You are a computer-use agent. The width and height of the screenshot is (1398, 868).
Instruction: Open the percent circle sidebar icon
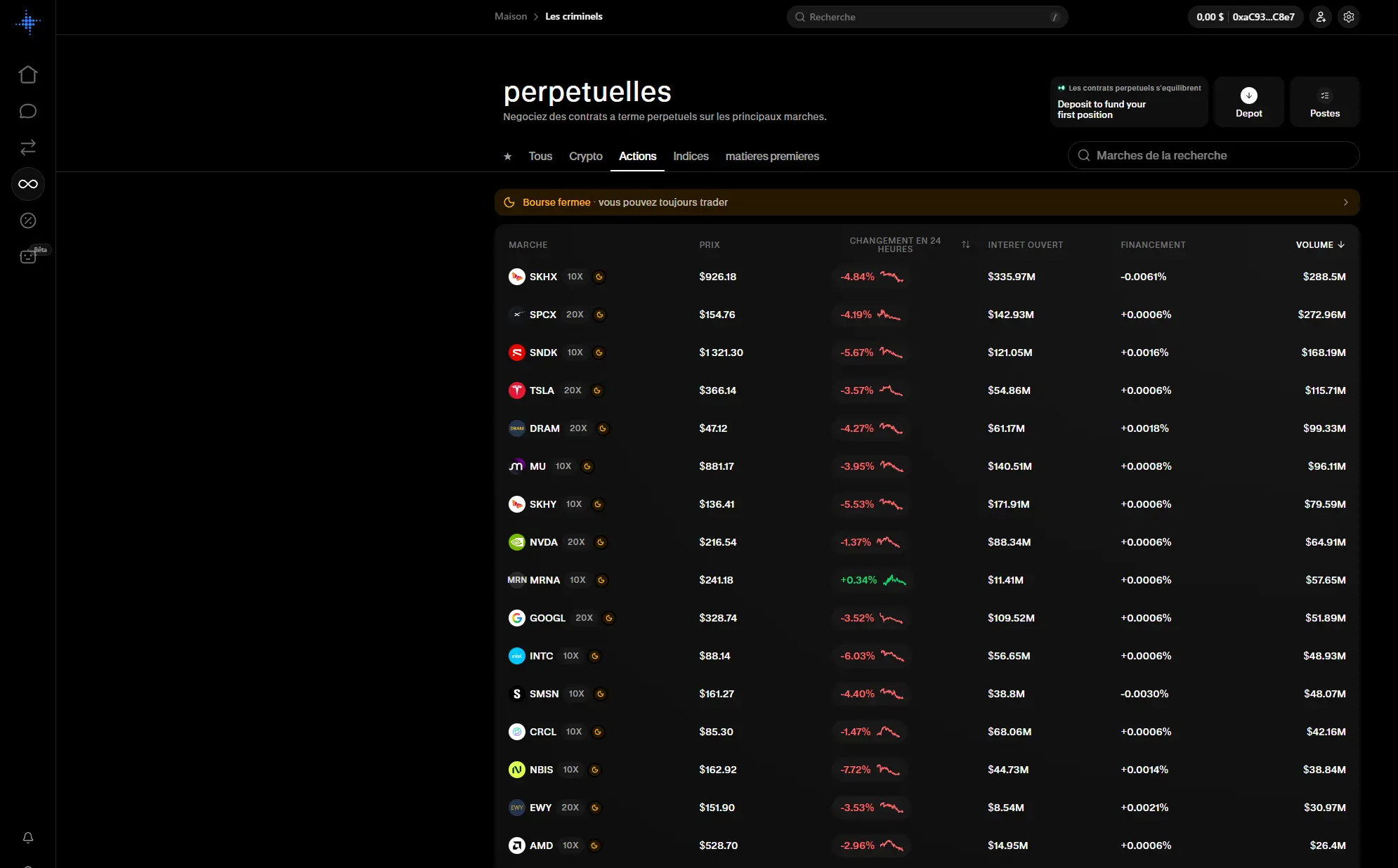pos(28,221)
